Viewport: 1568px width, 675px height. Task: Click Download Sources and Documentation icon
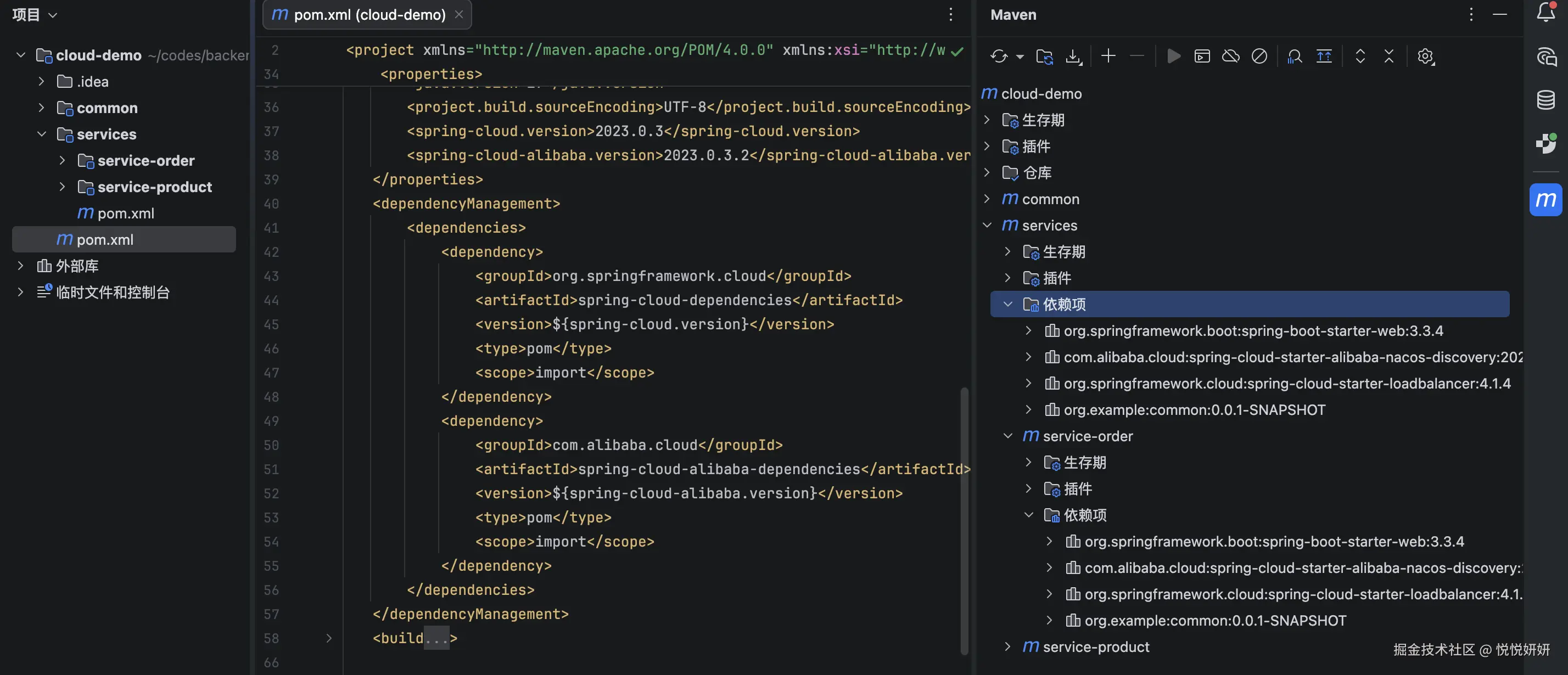coord(1074,57)
